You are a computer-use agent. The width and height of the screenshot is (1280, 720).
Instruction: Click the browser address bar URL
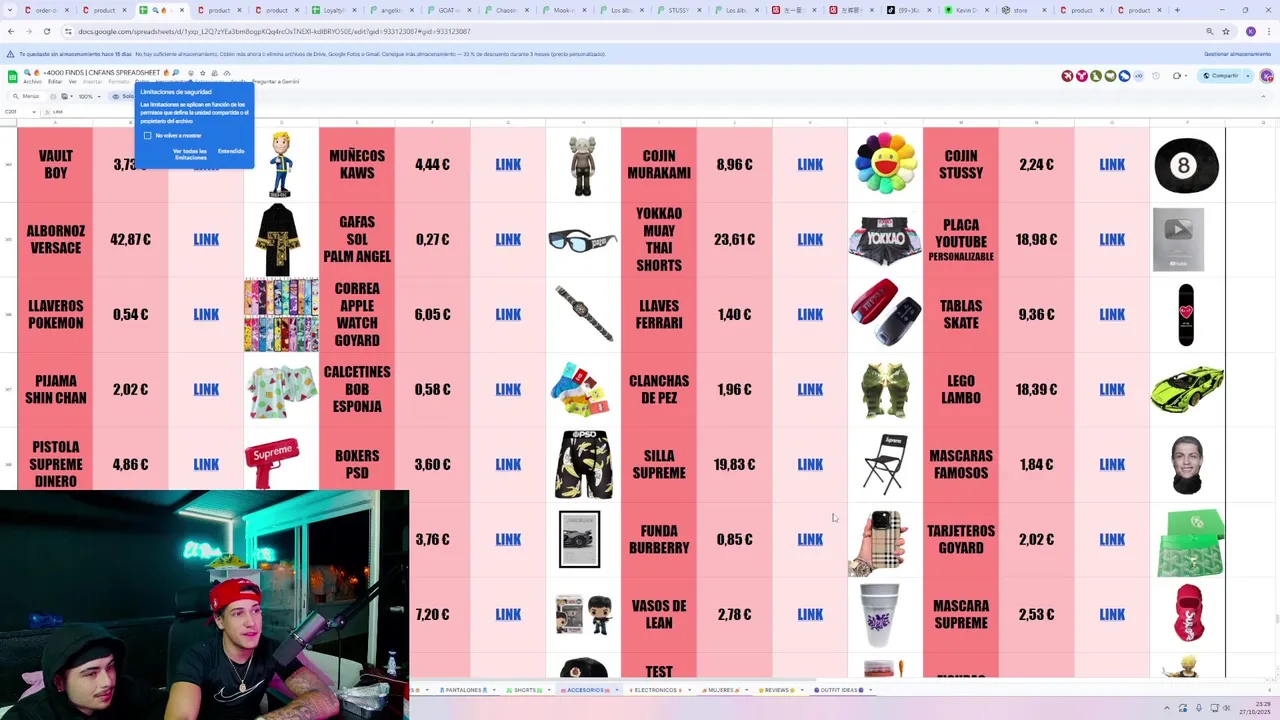coord(274,31)
